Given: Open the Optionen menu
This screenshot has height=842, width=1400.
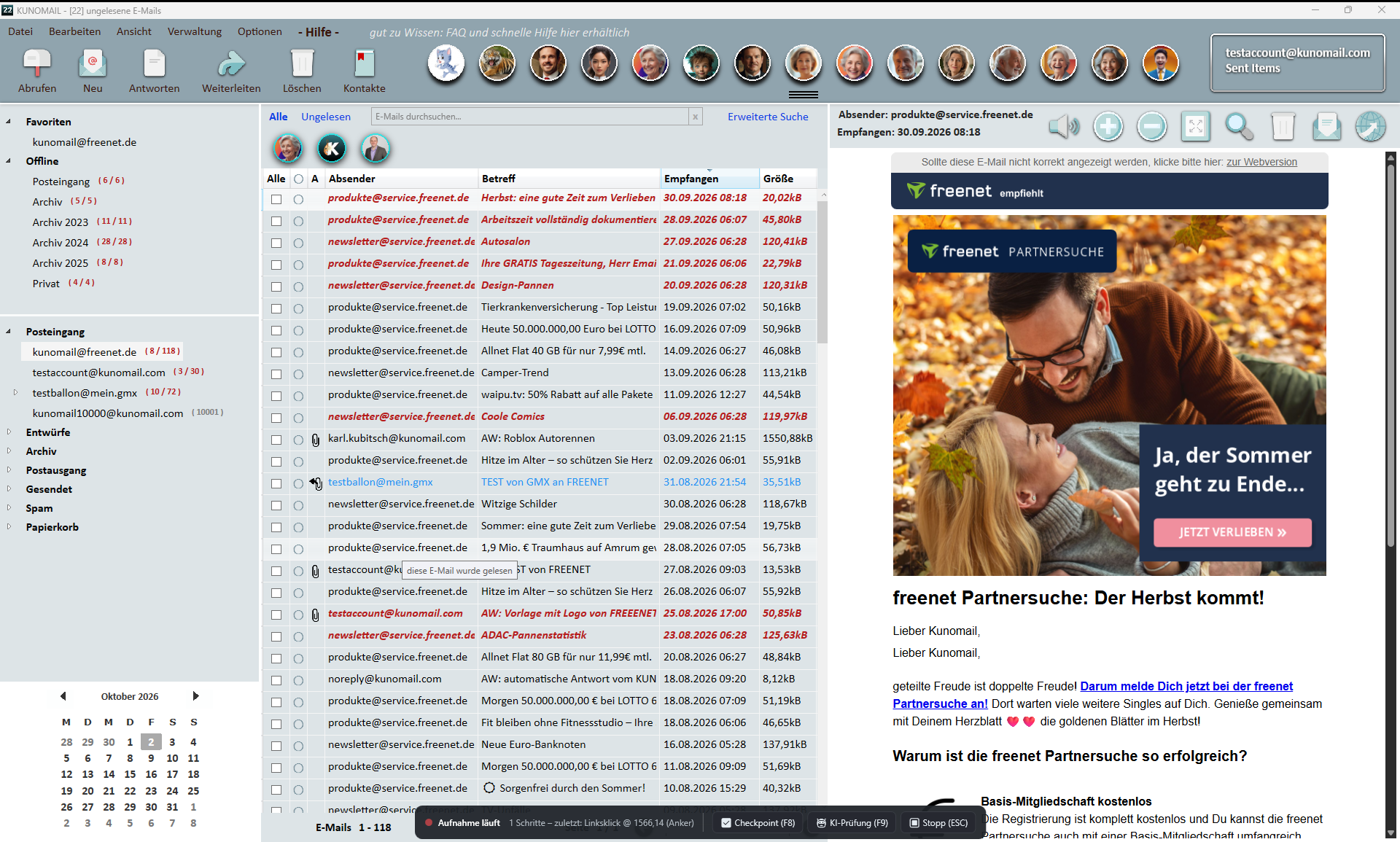Looking at the screenshot, I should (260, 31).
